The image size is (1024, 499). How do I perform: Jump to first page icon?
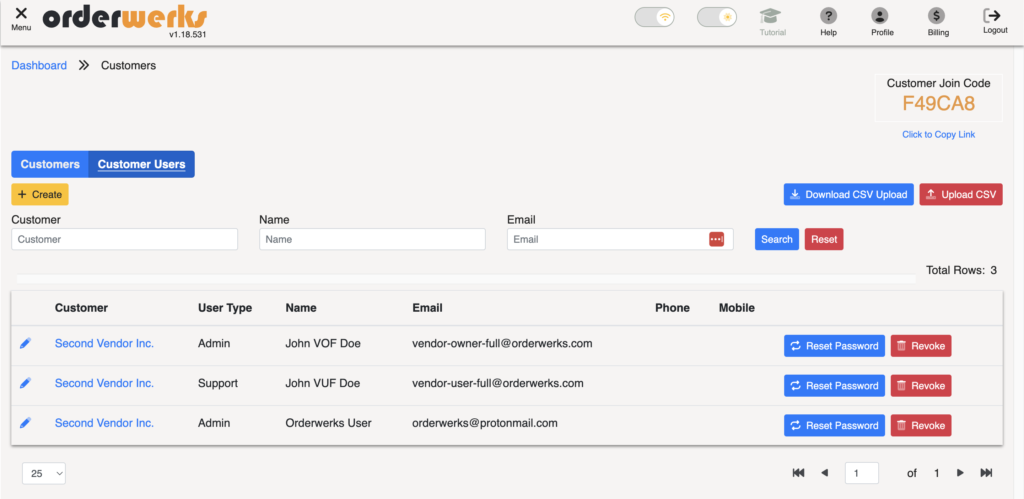pyautogui.click(x=798, y=473)
